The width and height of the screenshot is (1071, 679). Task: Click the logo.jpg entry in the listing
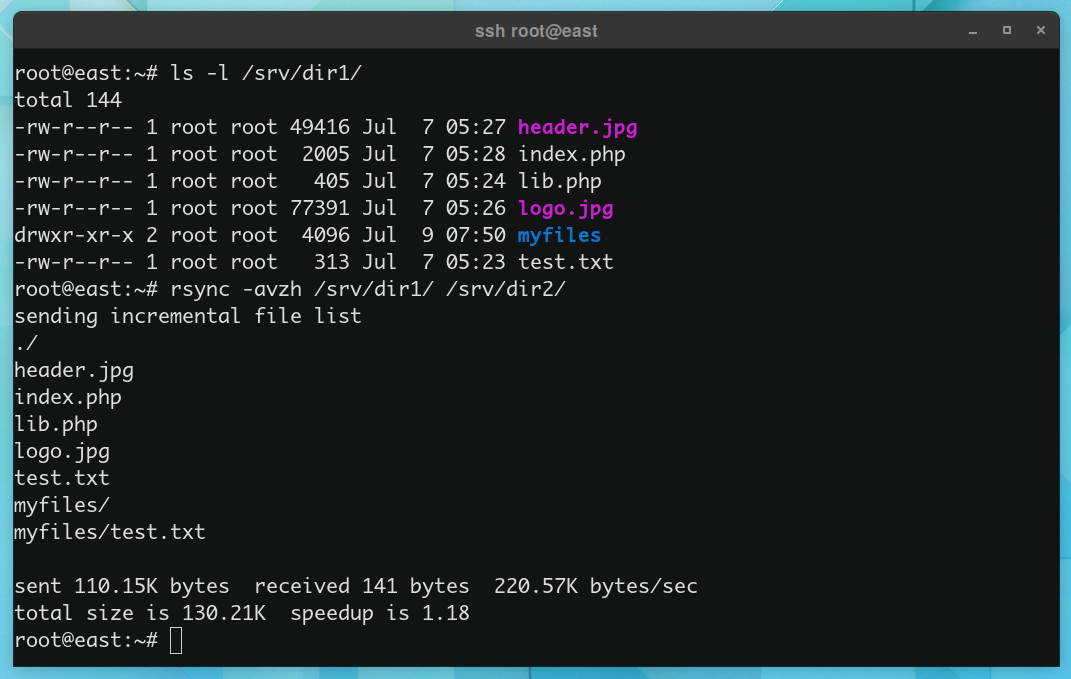click(x=565, y=208)
